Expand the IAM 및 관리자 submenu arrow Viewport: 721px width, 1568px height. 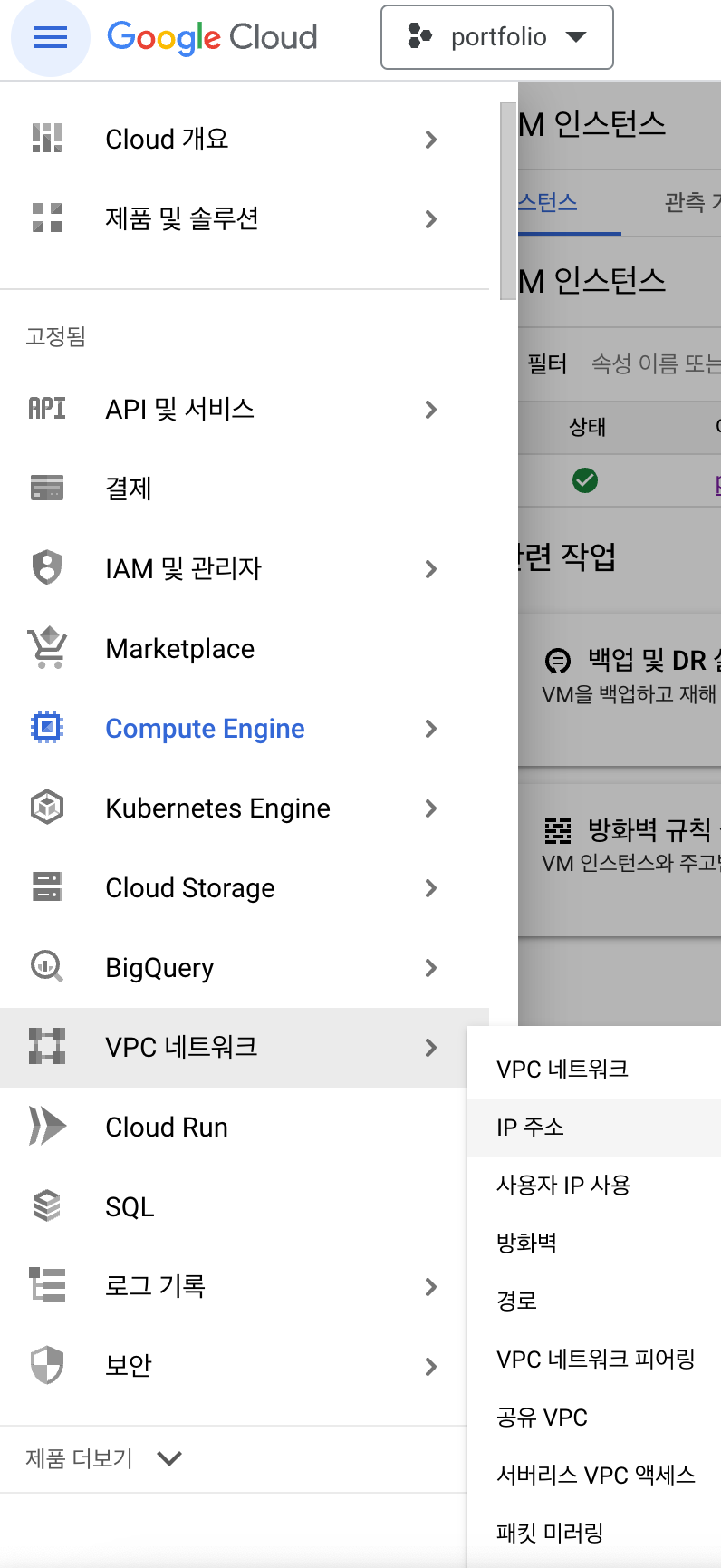pyautogui.click(x=431, y=569)
